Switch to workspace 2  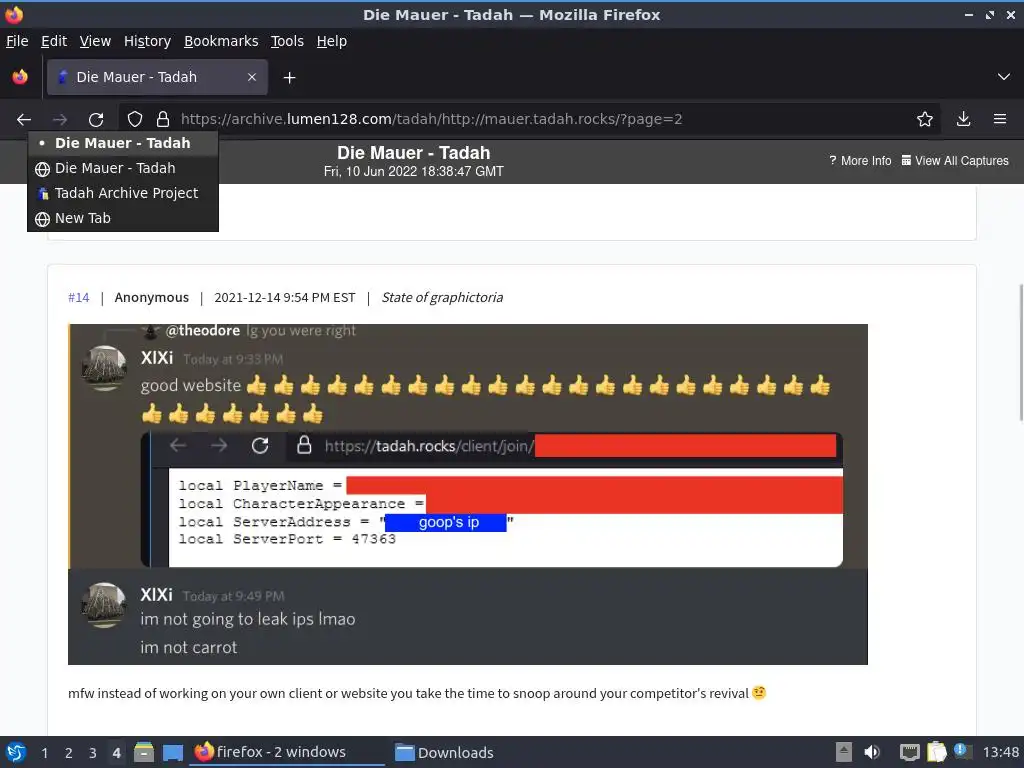(69, 753)
